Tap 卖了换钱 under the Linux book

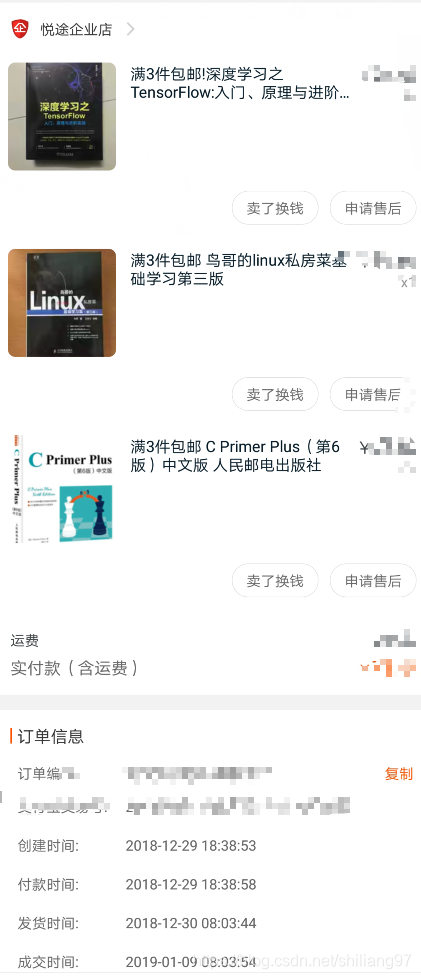(x=275, y=394)
